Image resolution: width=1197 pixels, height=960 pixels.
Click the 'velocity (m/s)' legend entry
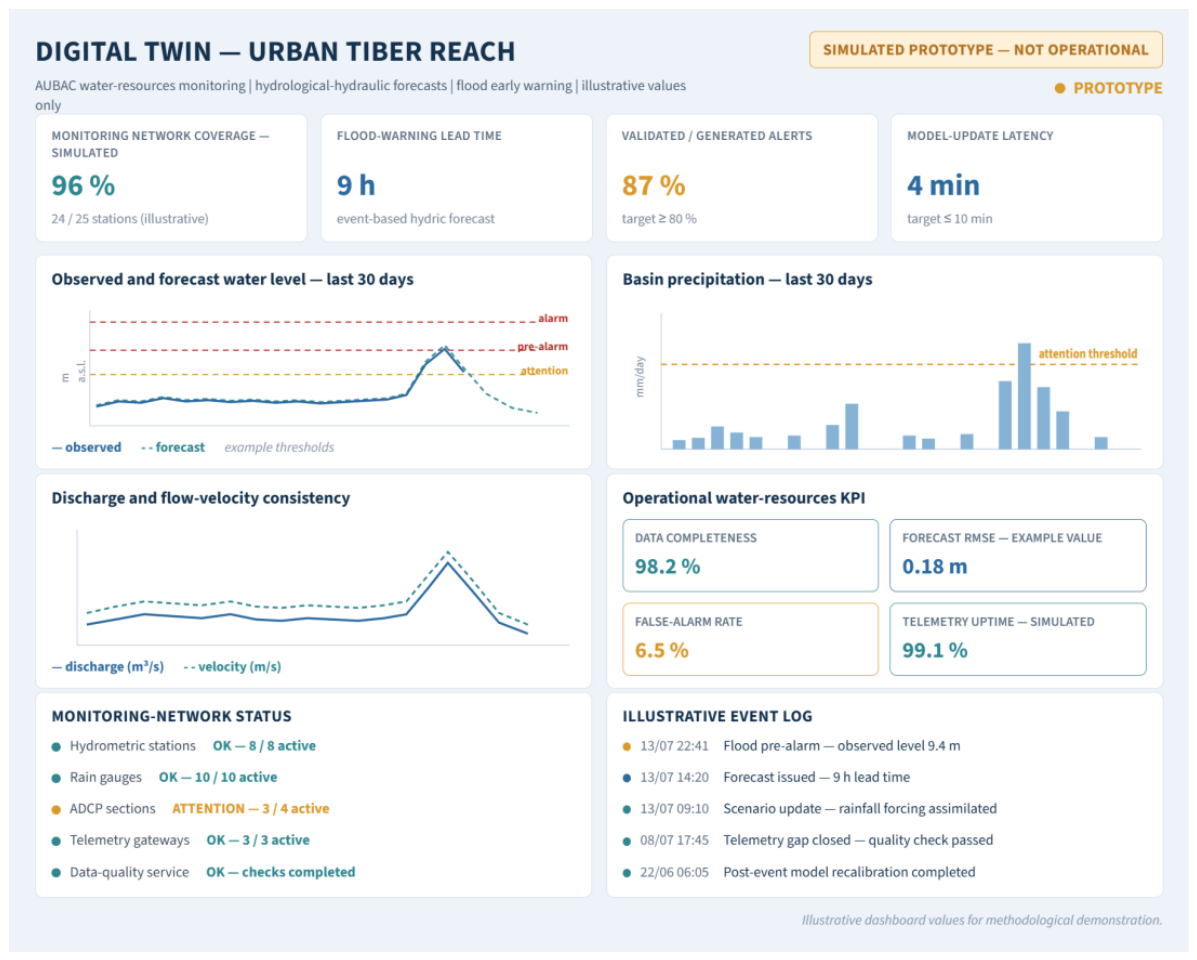[232, 667]
